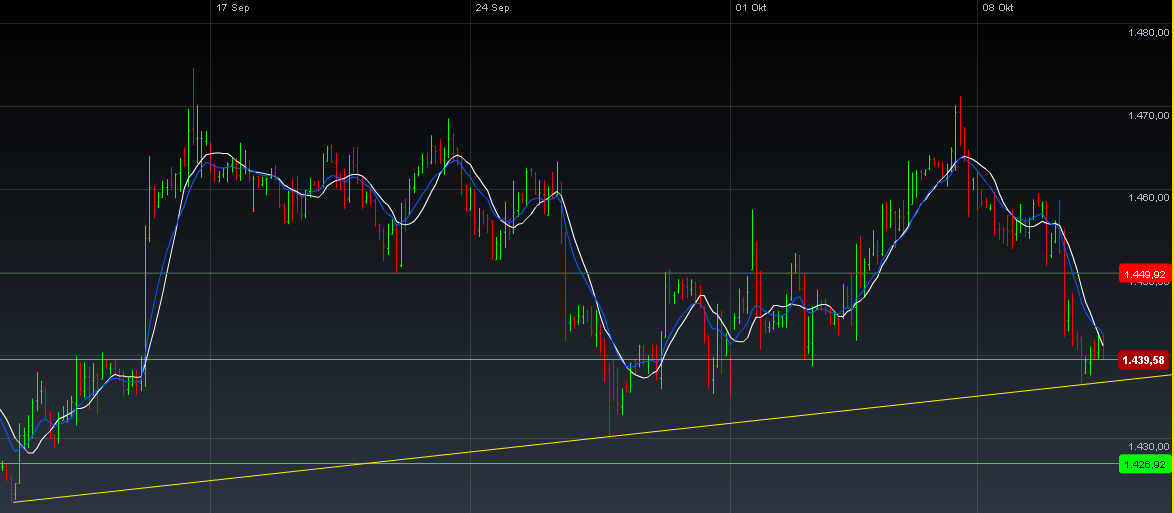Select the 08 Okt date label
Screen dimensions: 1174x513
coord(998,8)
